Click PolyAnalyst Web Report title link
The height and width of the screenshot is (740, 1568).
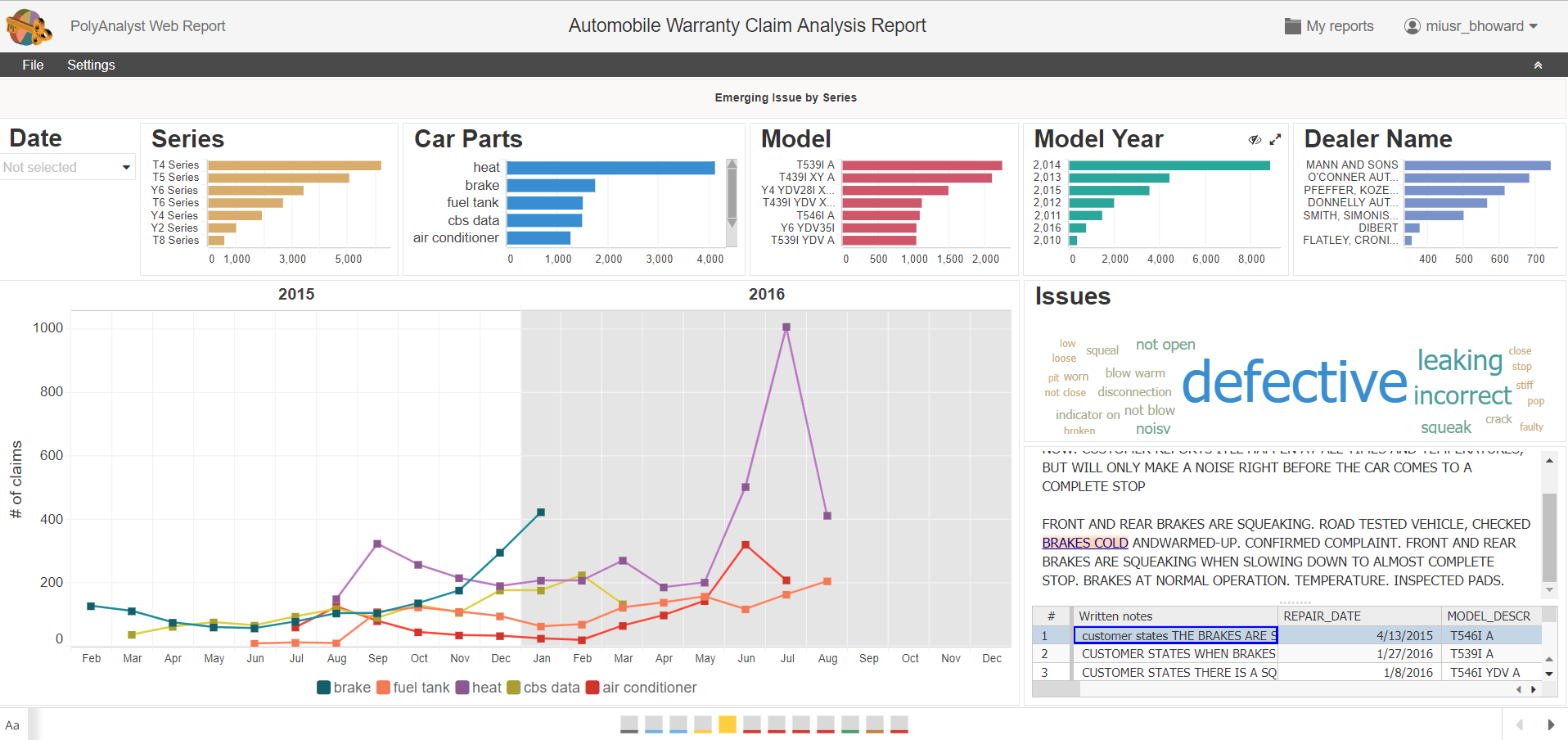click(147, 26)
